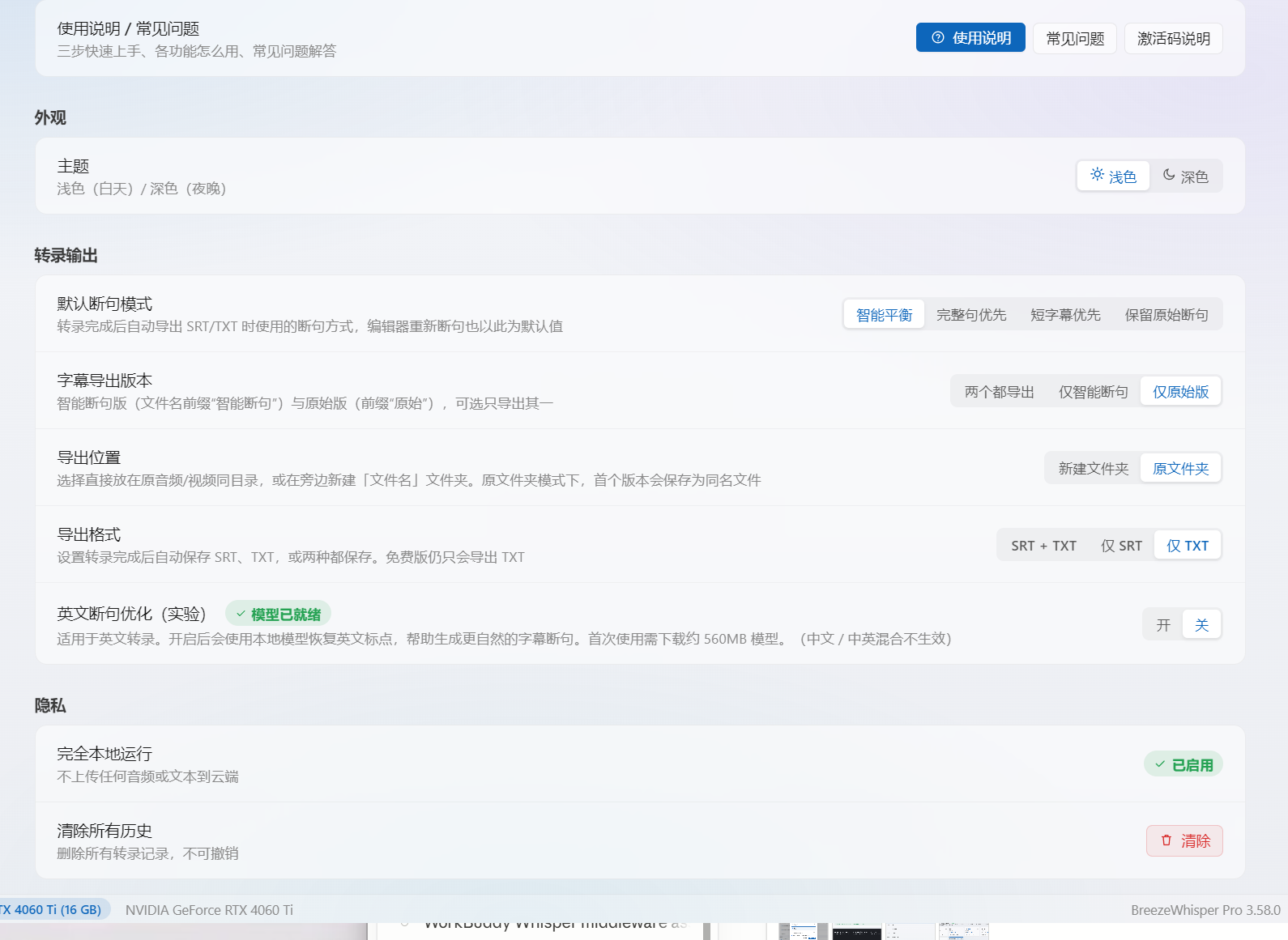Click the 导出位置 row label
The width and height of the screenshot is (1288, 940).
(x=89, y=457)
